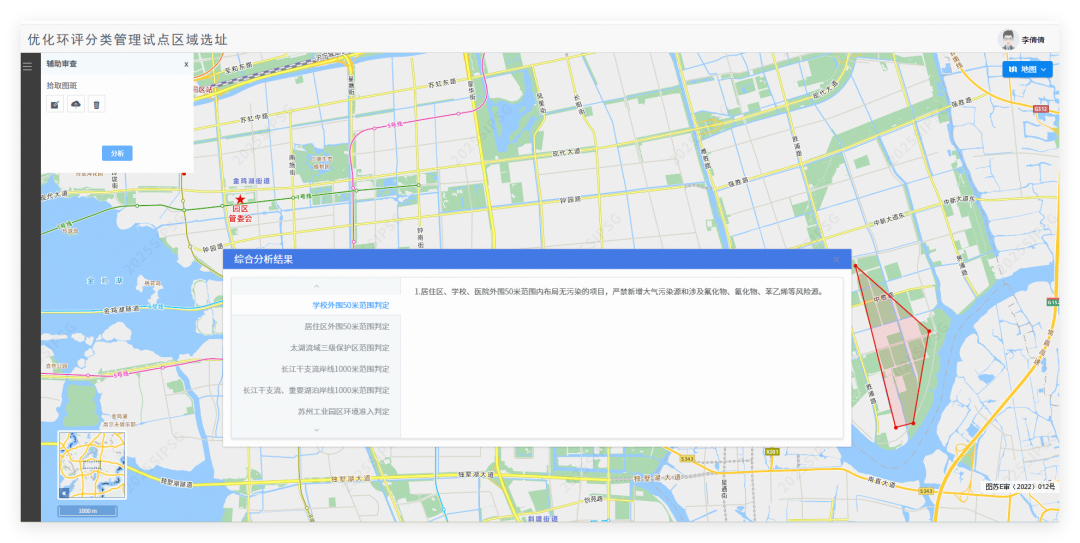This screenshot has width=1080, height=543.
Task: Click the cloud upload parcel icon
Action: click(x=76, y=104)
